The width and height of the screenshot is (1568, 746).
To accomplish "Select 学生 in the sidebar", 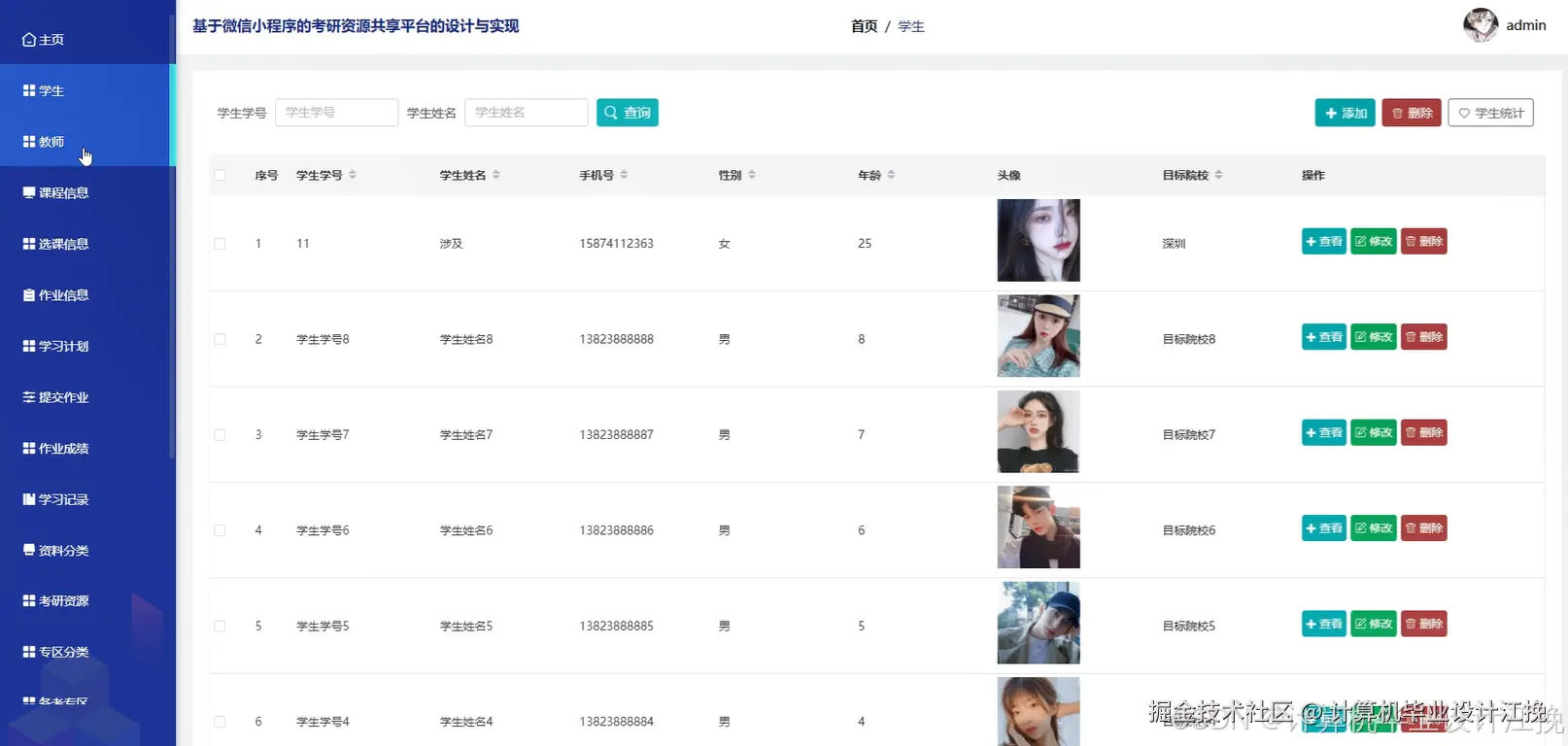I will coord(87,90).
